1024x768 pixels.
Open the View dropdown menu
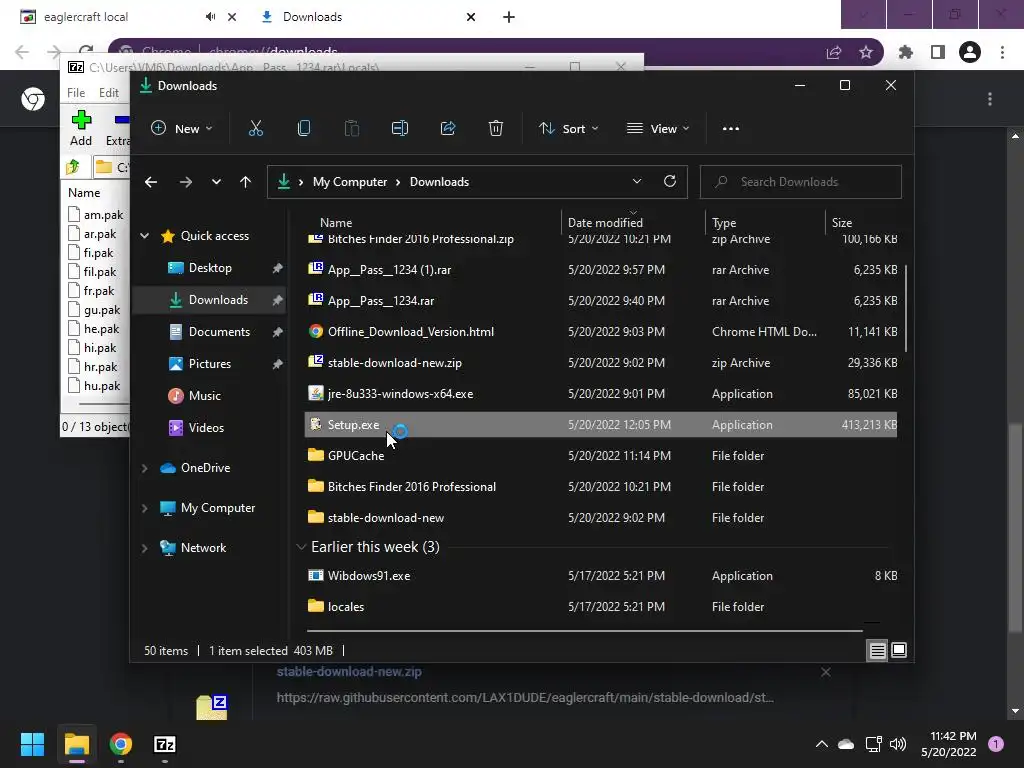point(658,129)
